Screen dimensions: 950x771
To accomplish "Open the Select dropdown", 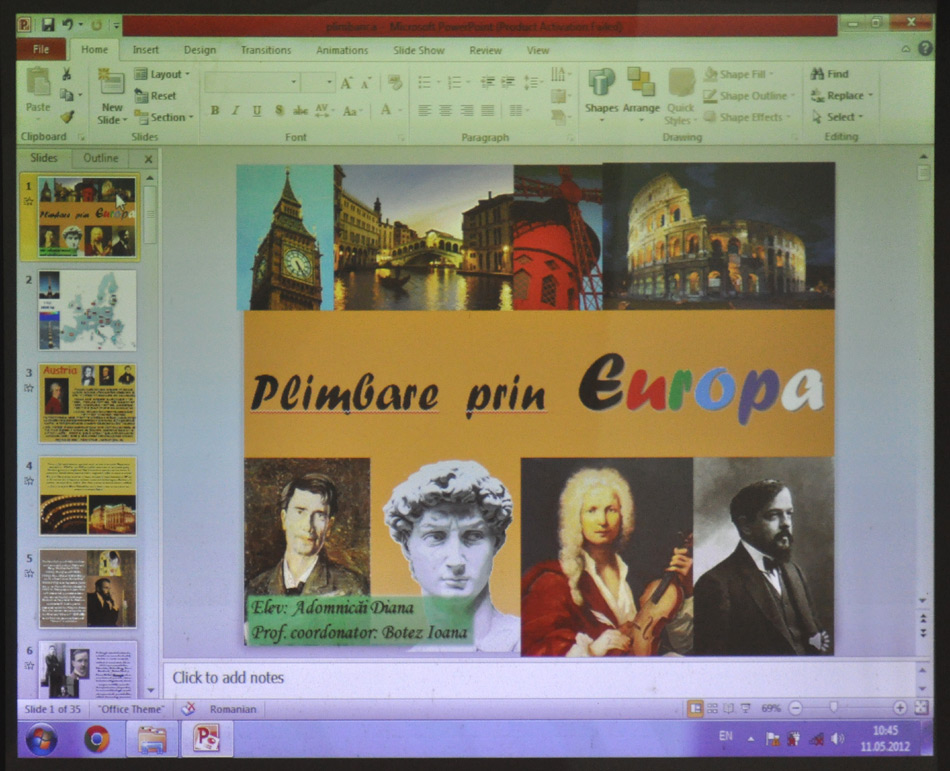I will [837, 117].
